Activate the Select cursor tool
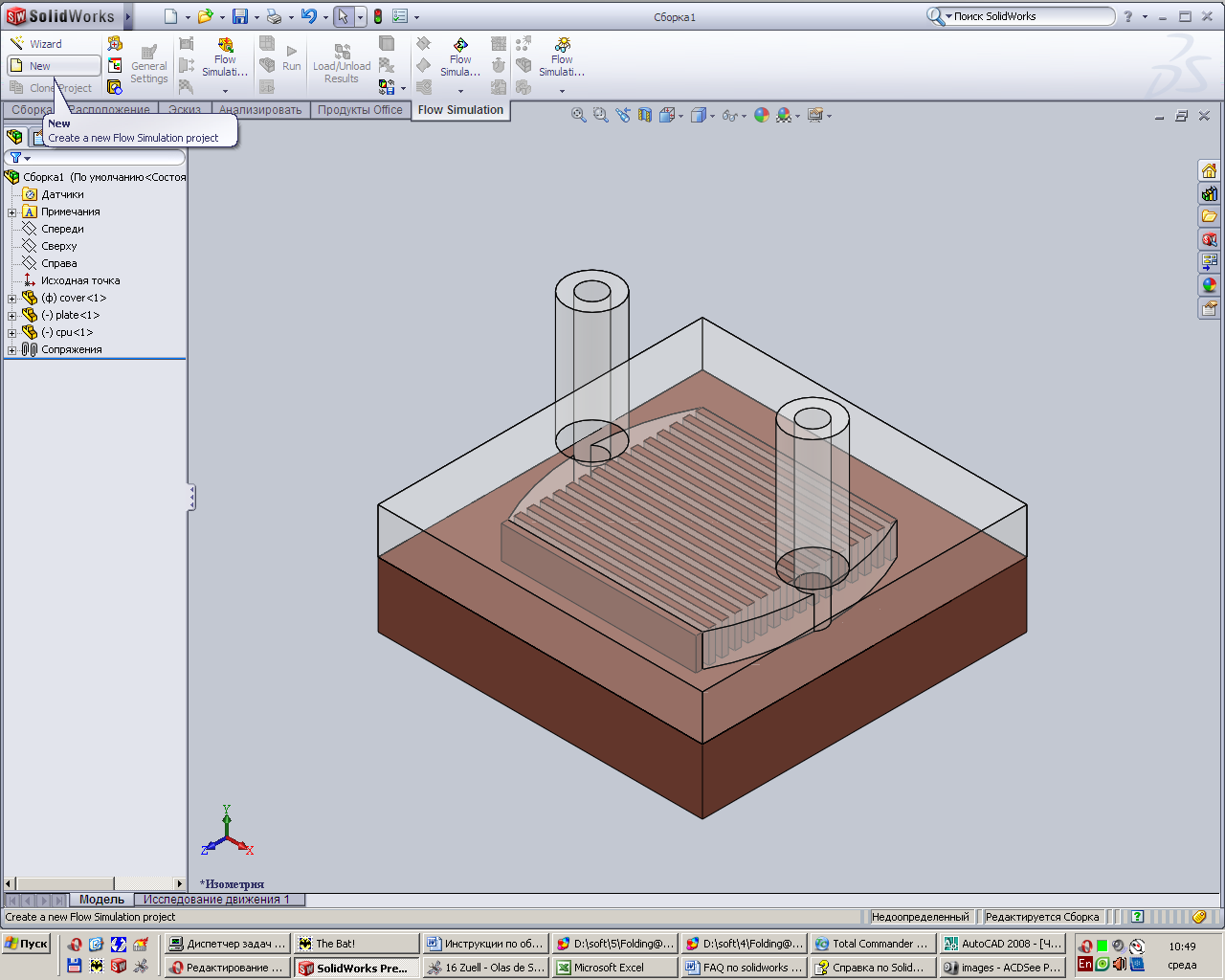The width and height of the screenshot is (1225, 980). 343,16
